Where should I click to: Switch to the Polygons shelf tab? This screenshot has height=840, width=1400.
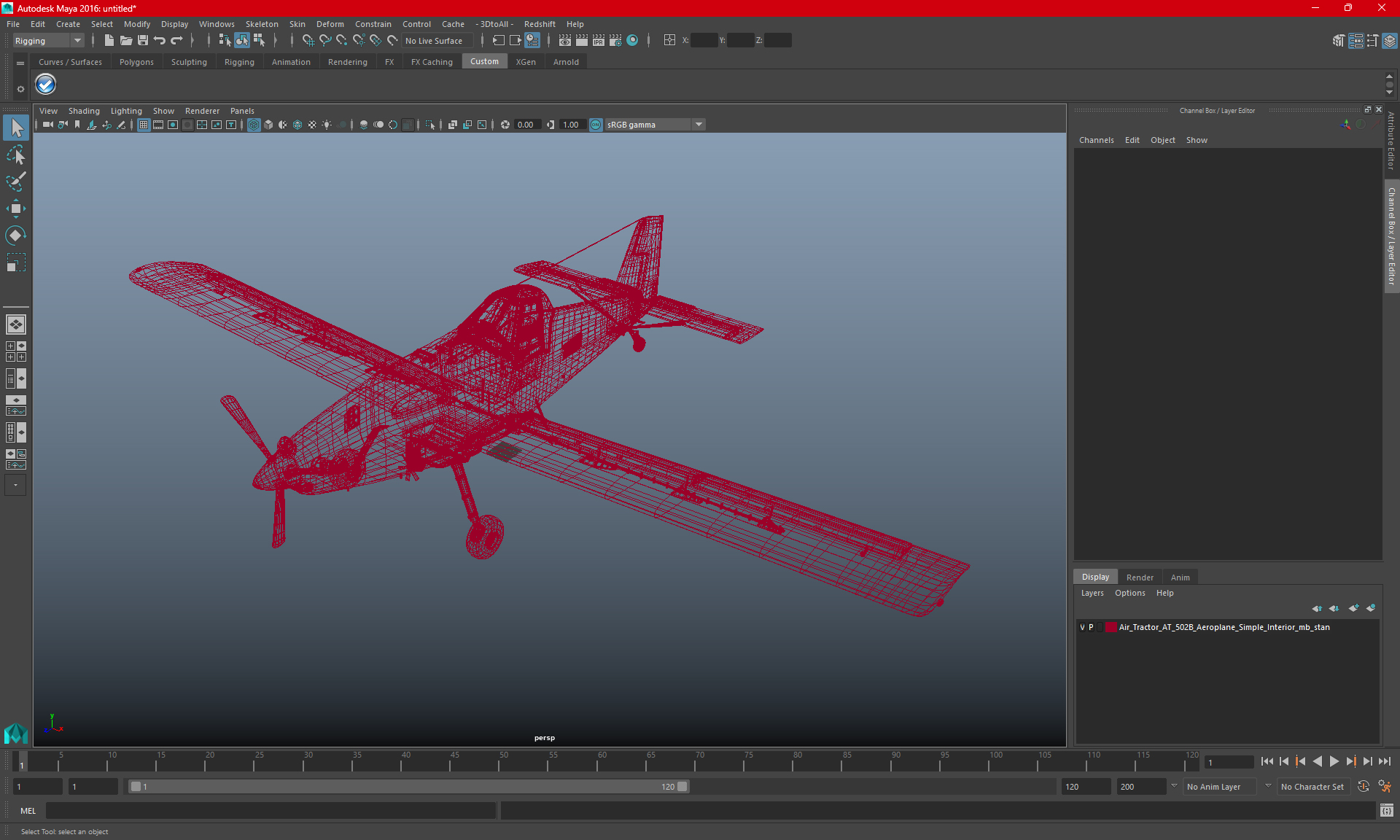click(136, 62)
